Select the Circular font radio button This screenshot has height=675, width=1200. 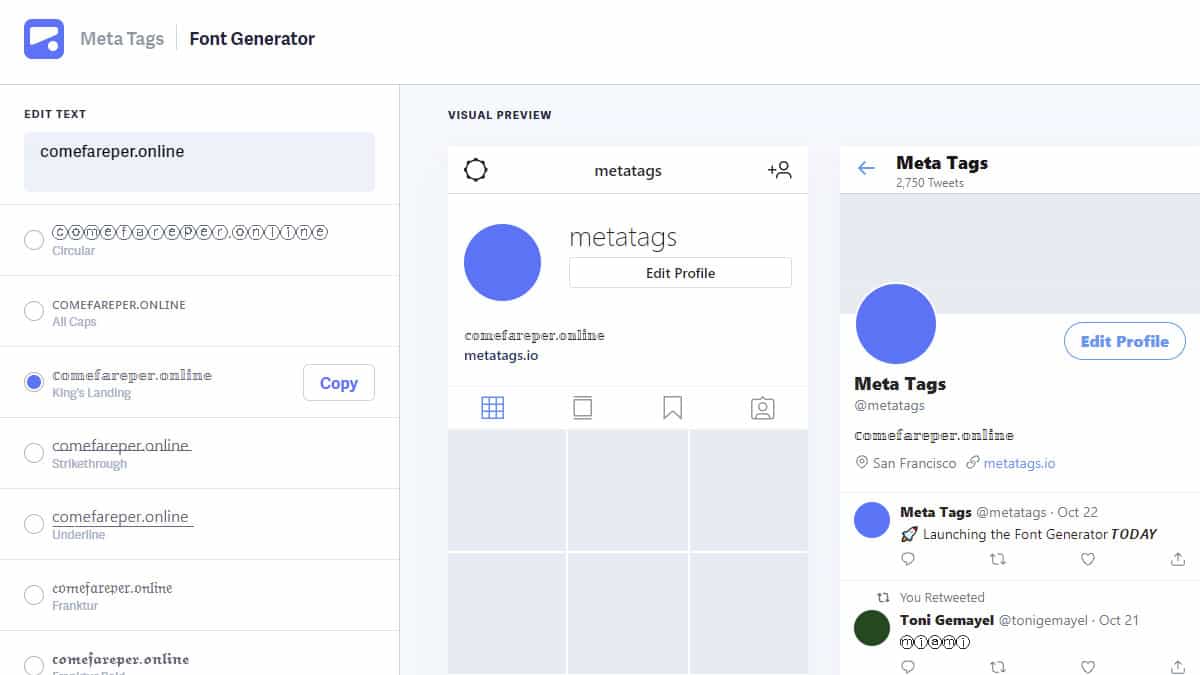pyautogui.click(x=34, y=240)
